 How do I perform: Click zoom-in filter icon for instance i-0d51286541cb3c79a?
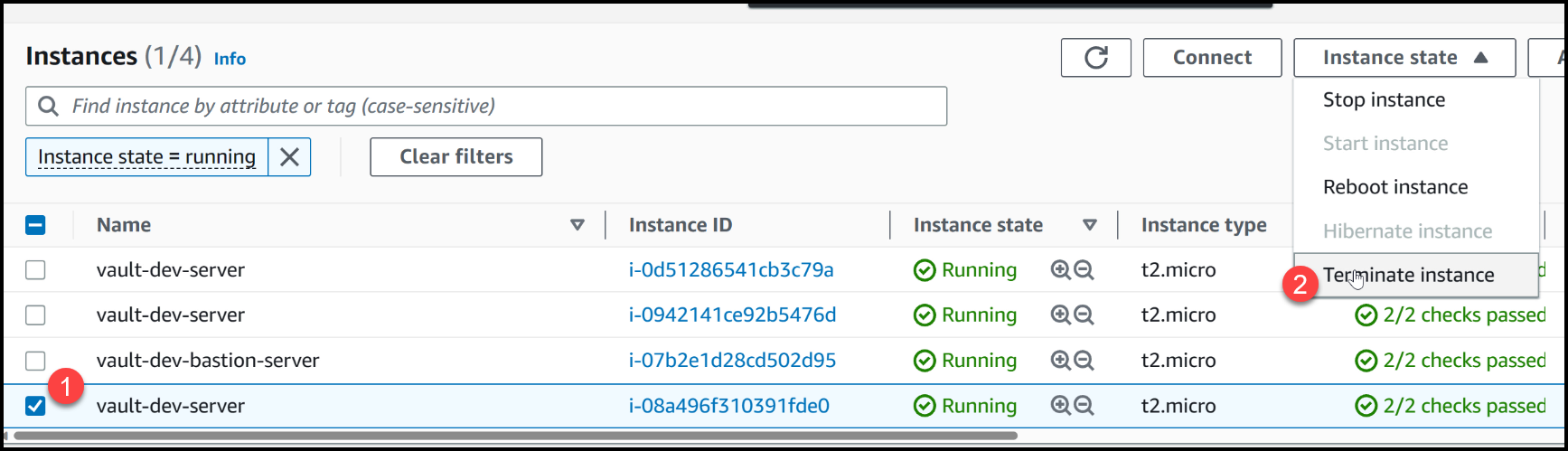click(x=1060, y=270)
